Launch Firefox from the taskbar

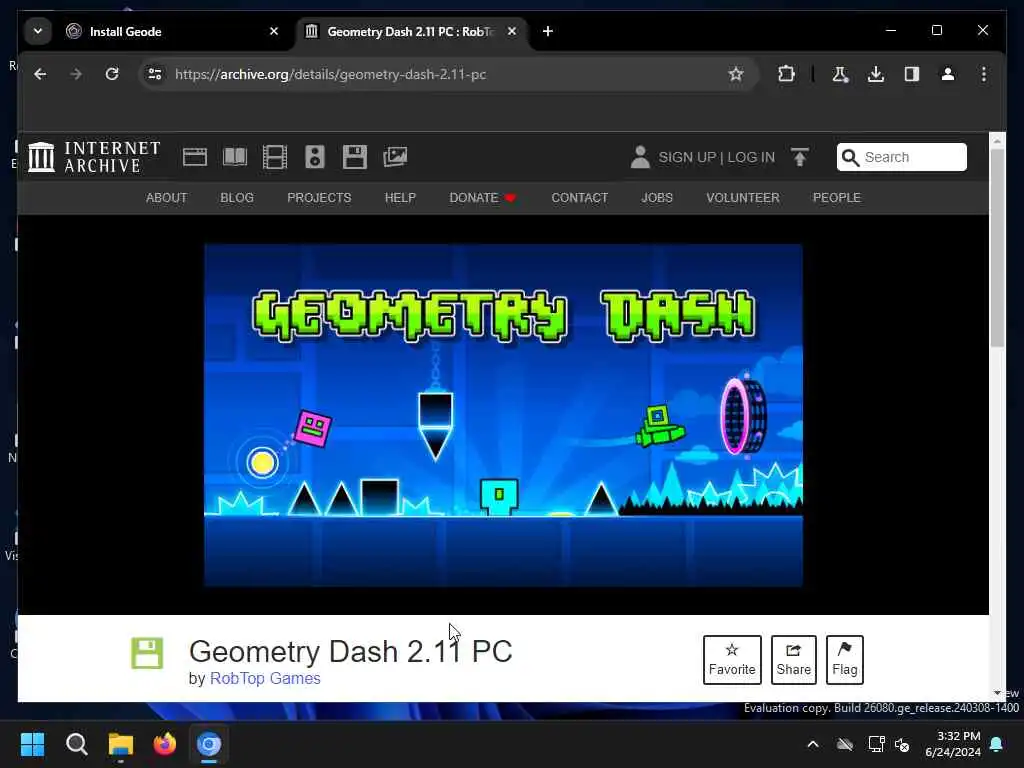165,744
